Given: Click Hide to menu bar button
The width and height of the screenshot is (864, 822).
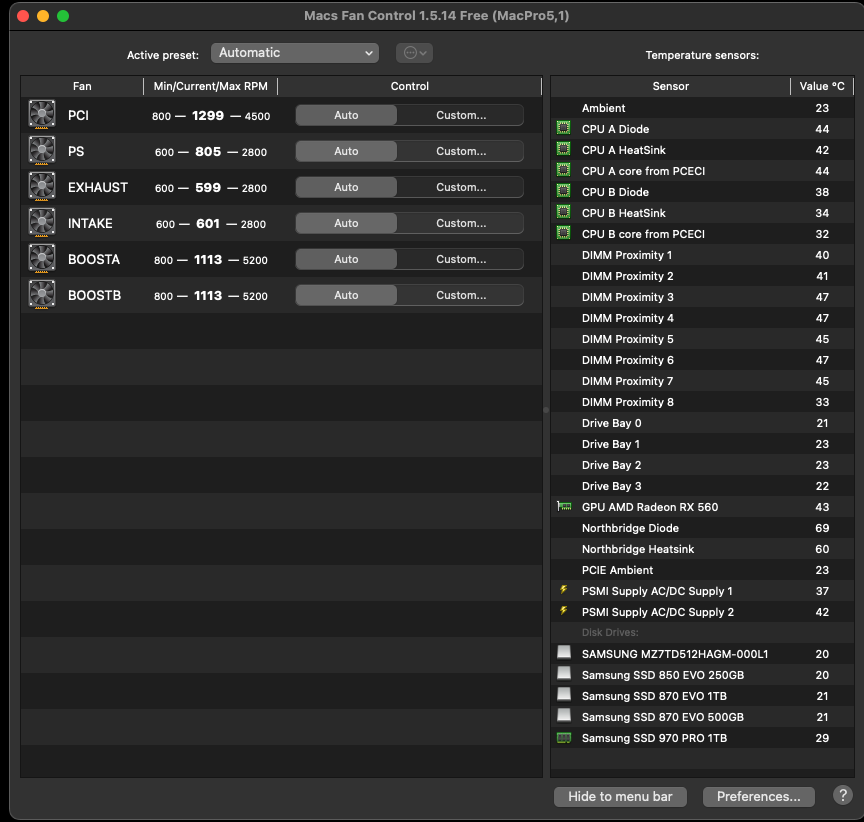Looking at the screenshot, I should tap(620, 797).
